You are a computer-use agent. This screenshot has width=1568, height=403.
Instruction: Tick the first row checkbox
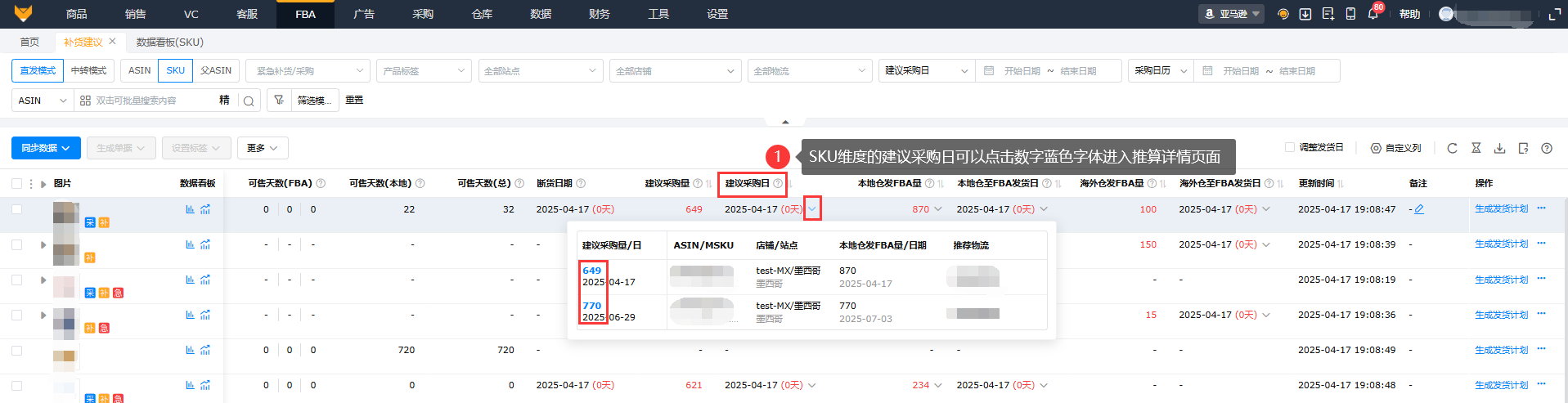click(16, 209)
